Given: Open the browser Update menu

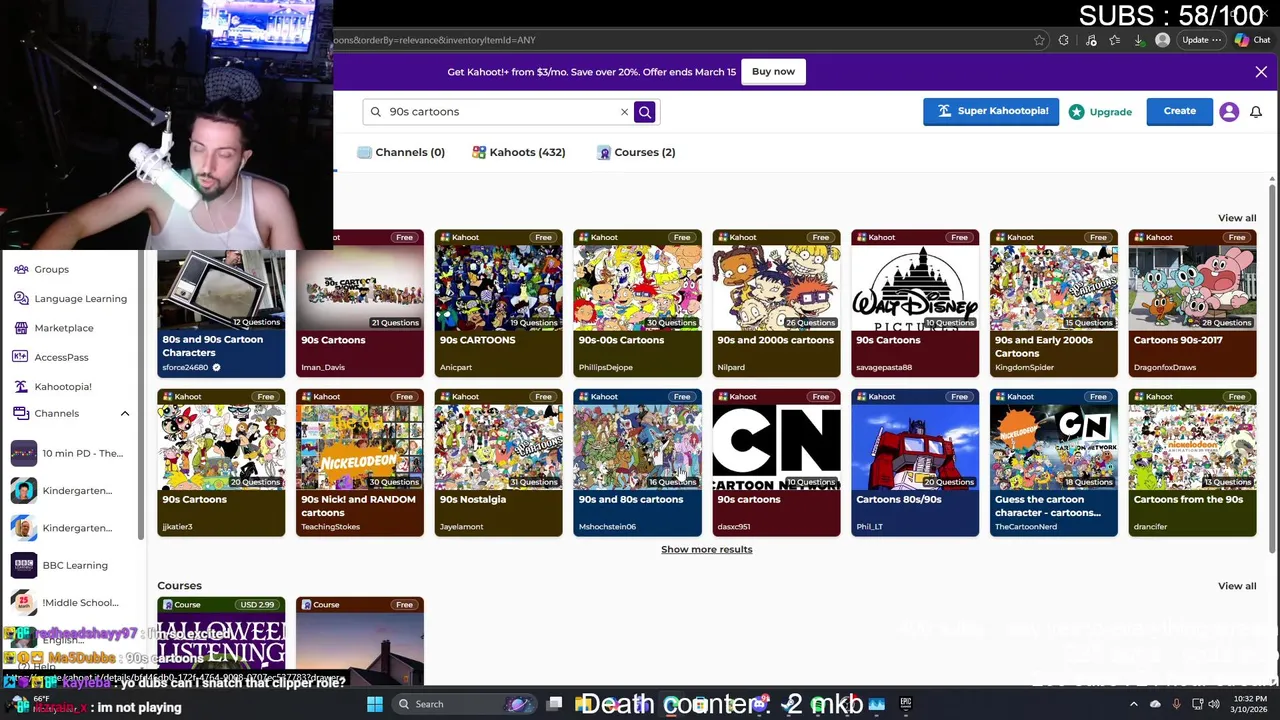Looking at the screenshot, I should pyautogui.click(x=1201, y=40).
